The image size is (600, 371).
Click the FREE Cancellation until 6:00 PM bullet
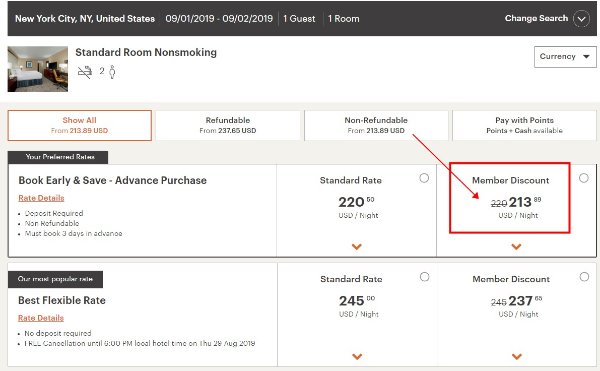(140, 343)
